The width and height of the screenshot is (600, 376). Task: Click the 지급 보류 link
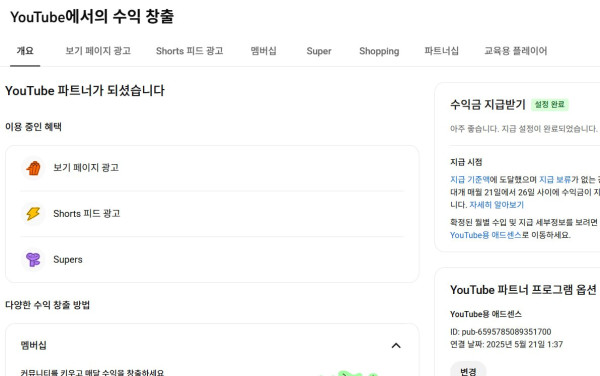click(555, 179)
